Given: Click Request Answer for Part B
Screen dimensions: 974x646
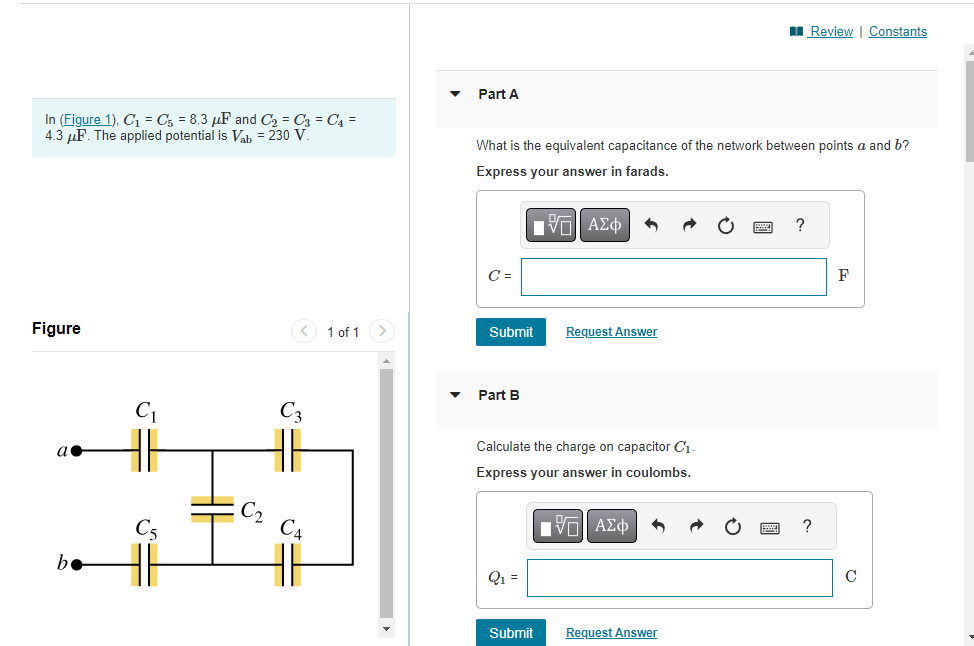Looking at the screenshot, I should [610, 632].
